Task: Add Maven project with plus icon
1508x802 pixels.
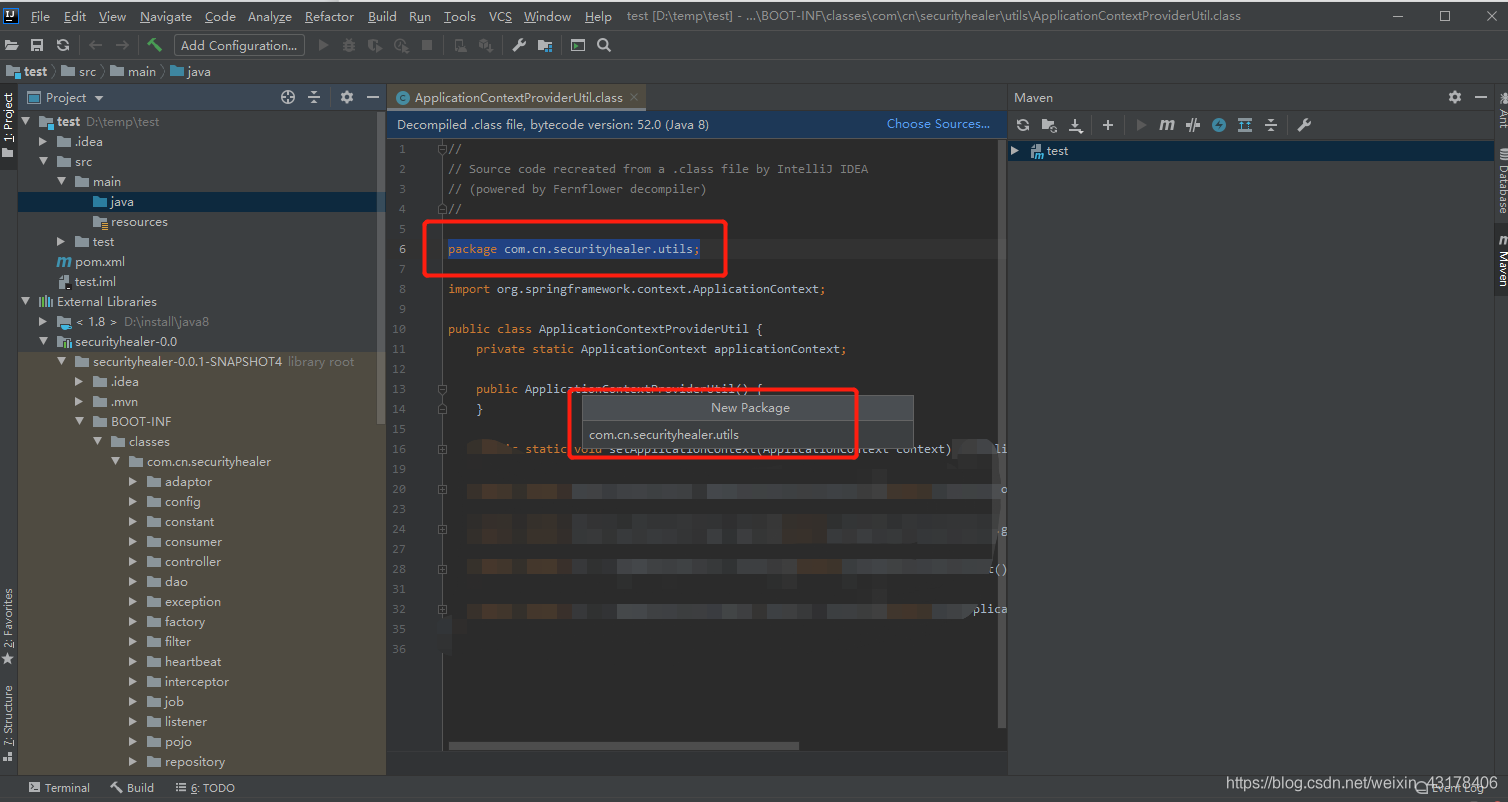Action: [1108, 125]
